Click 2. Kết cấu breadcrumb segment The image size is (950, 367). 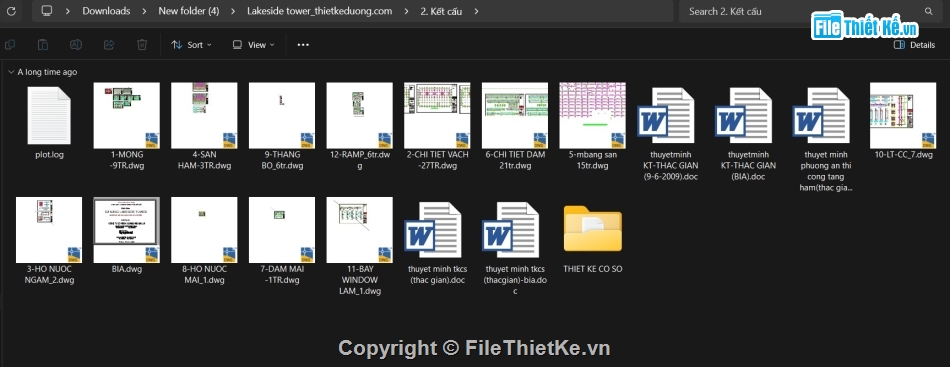tap(441, 11)
